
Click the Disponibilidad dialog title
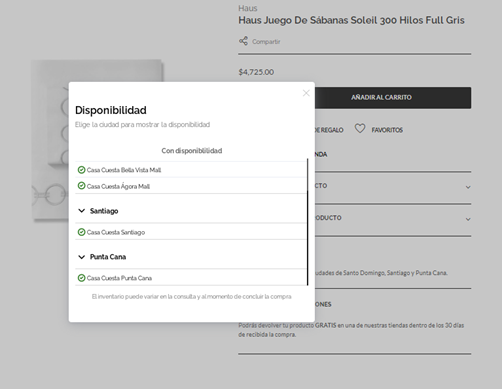111,110
